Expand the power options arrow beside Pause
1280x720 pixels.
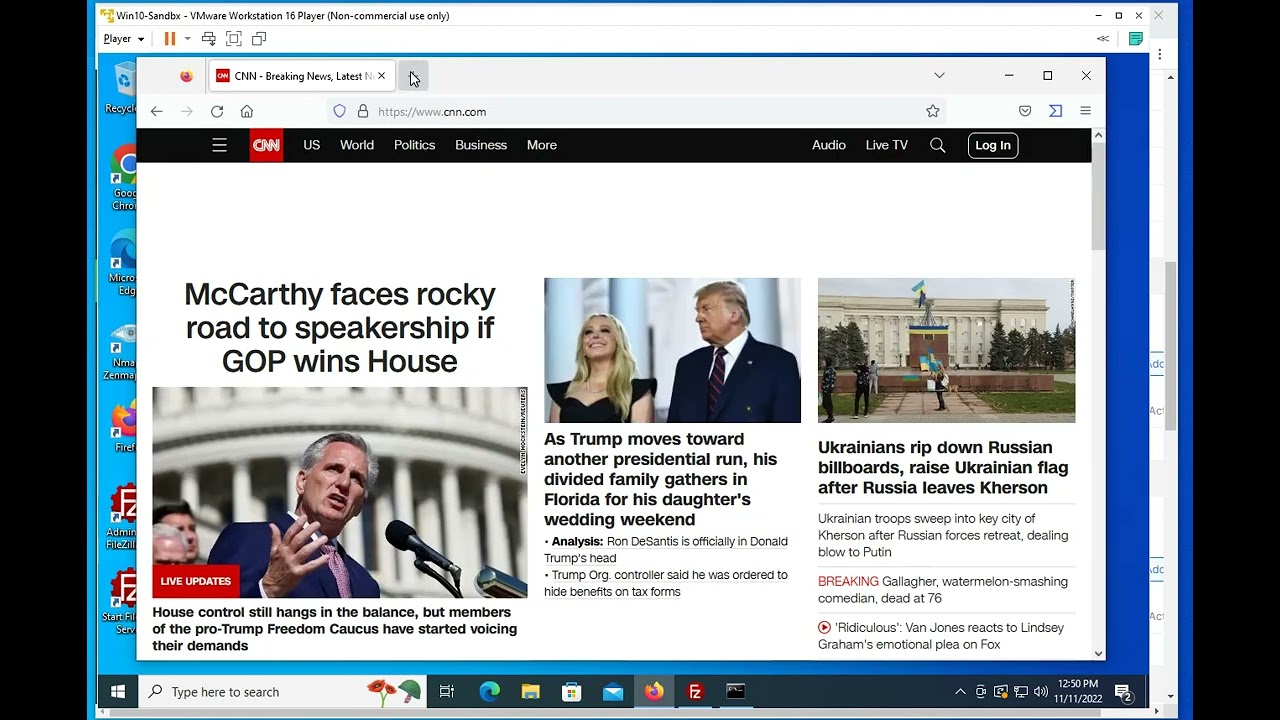pyautogui.click(x=187, y=39)
